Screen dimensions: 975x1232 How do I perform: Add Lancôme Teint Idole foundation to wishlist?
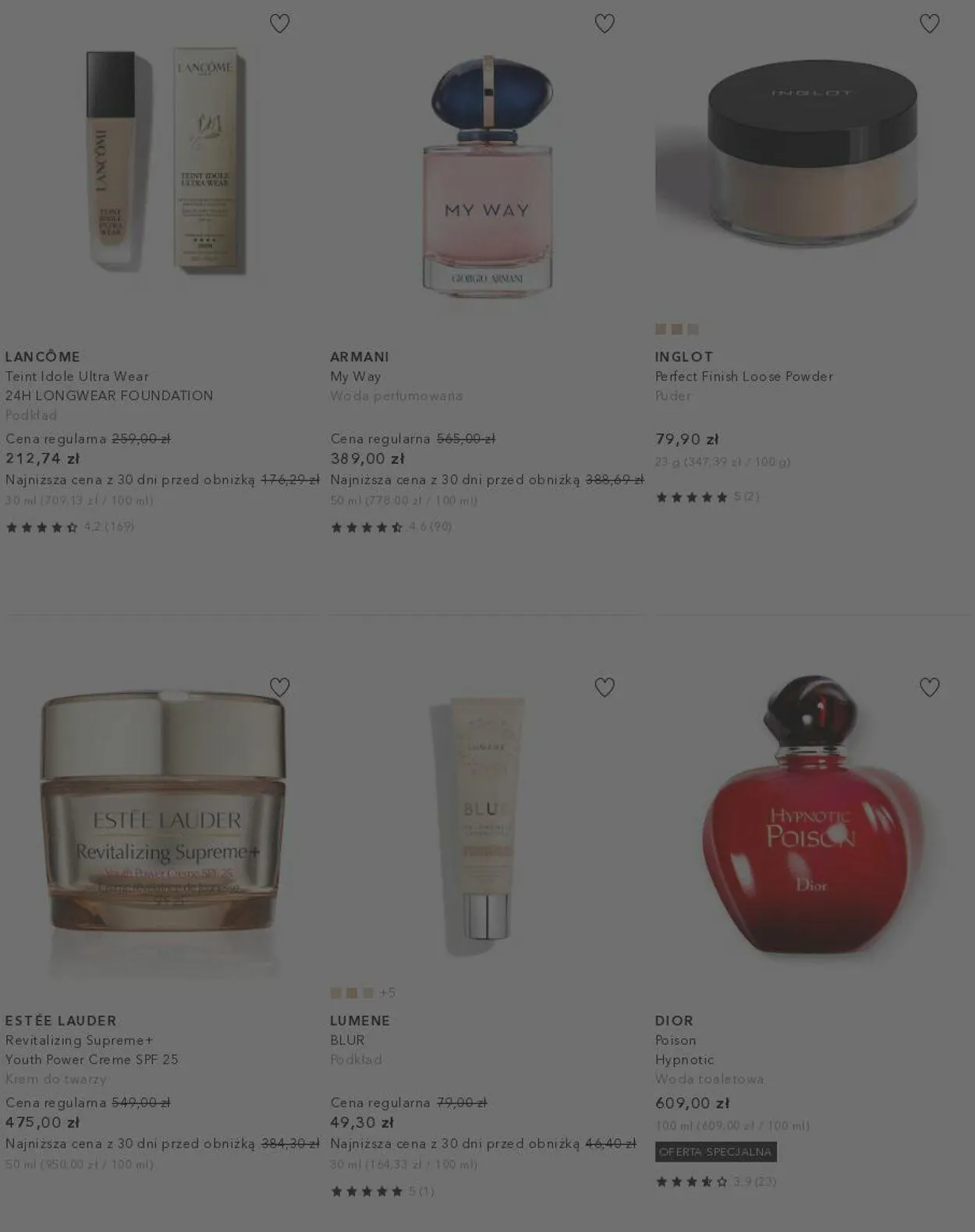[x=279, y=23]
